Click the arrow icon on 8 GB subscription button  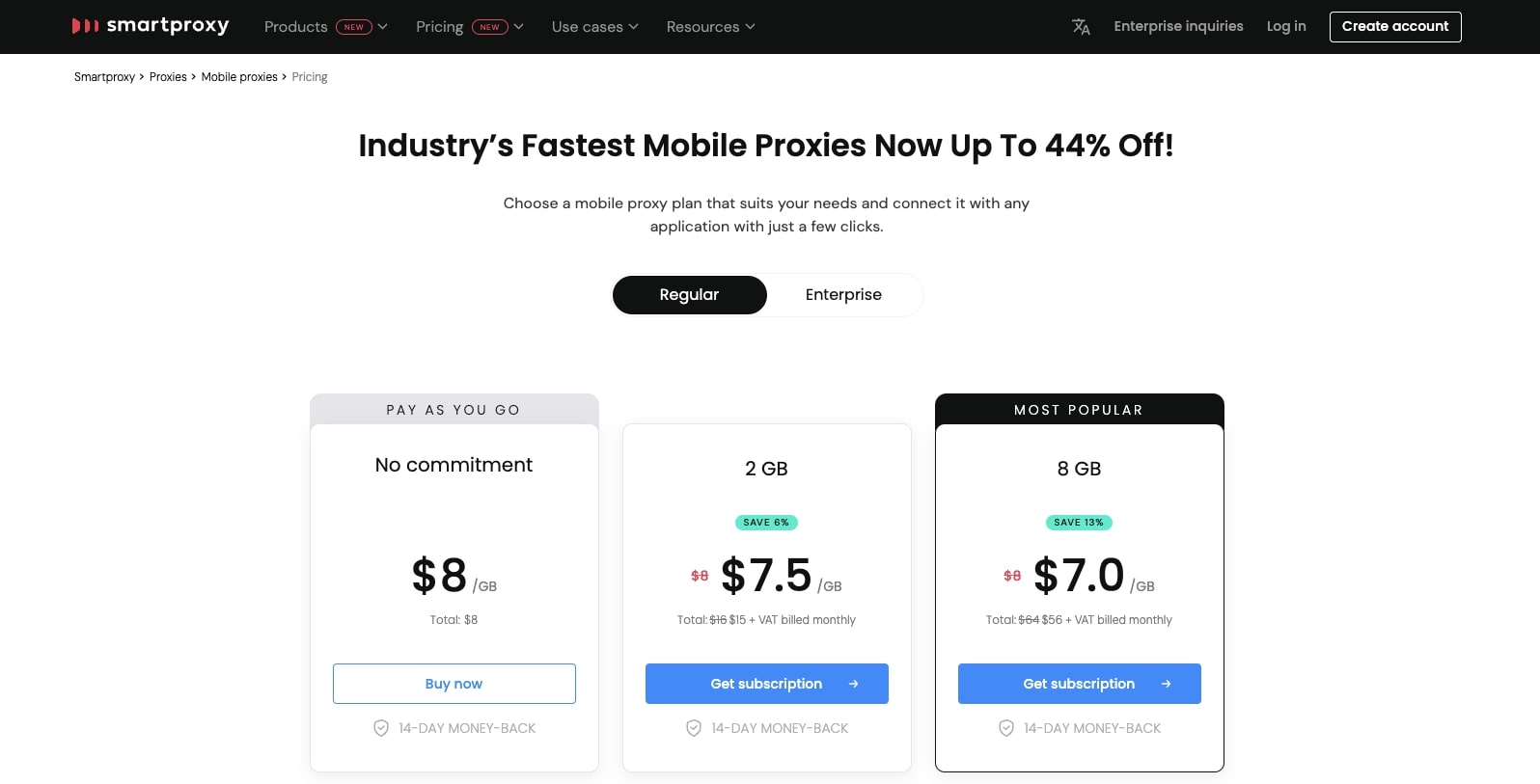pos(1166,684)
